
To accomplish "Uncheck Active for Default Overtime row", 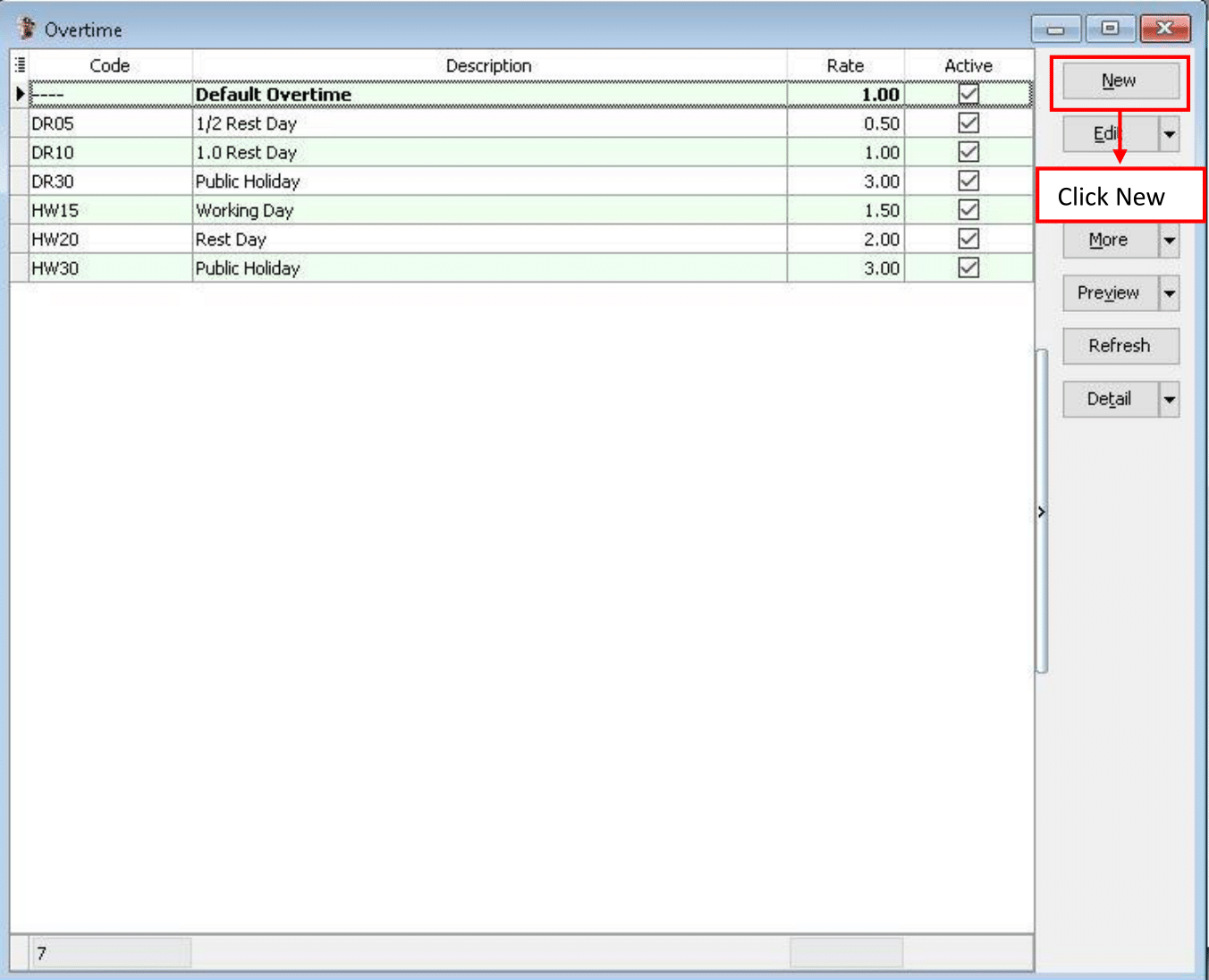I will pyautogui.click(x=968, y=94).
